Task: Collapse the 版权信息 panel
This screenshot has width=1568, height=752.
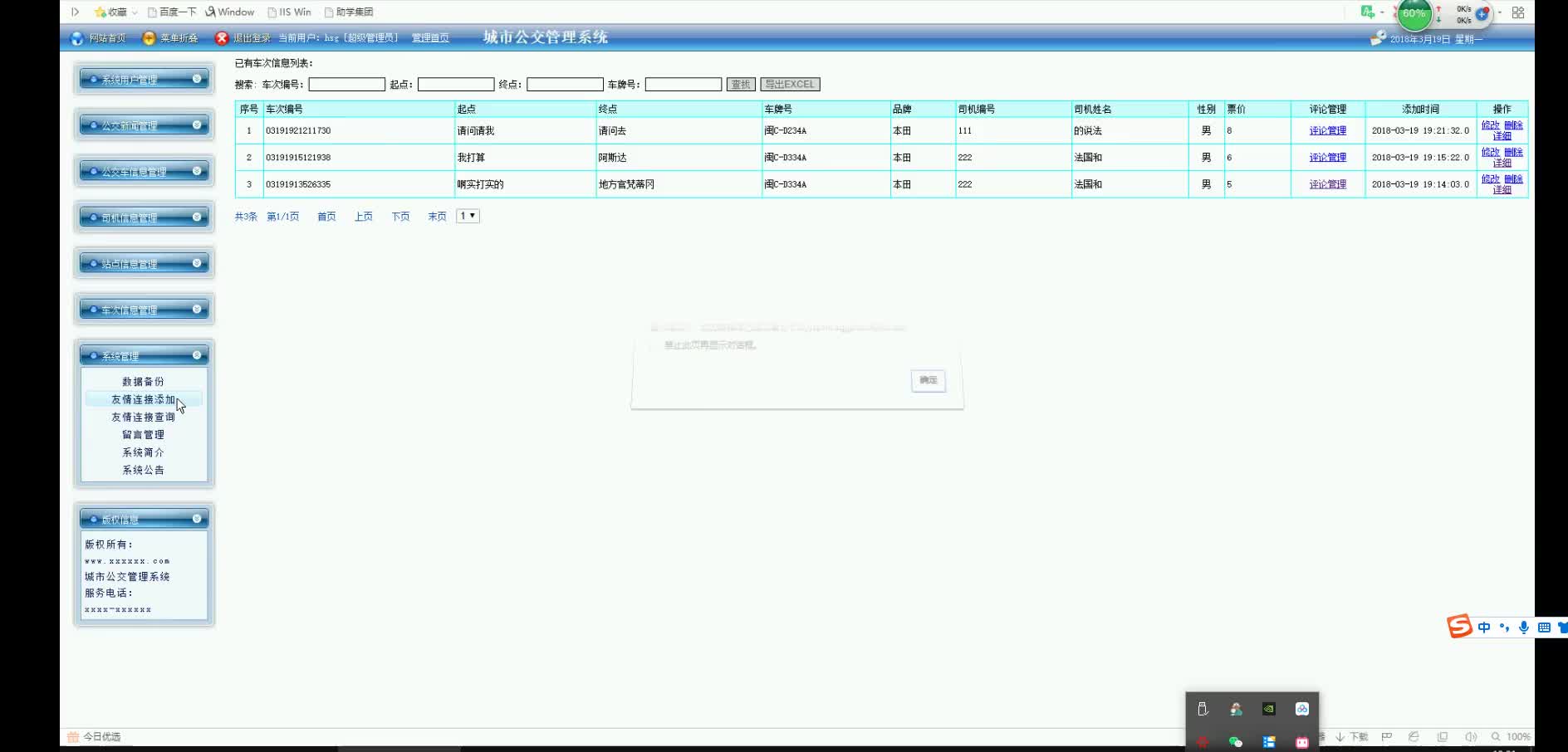Action: 144,519
